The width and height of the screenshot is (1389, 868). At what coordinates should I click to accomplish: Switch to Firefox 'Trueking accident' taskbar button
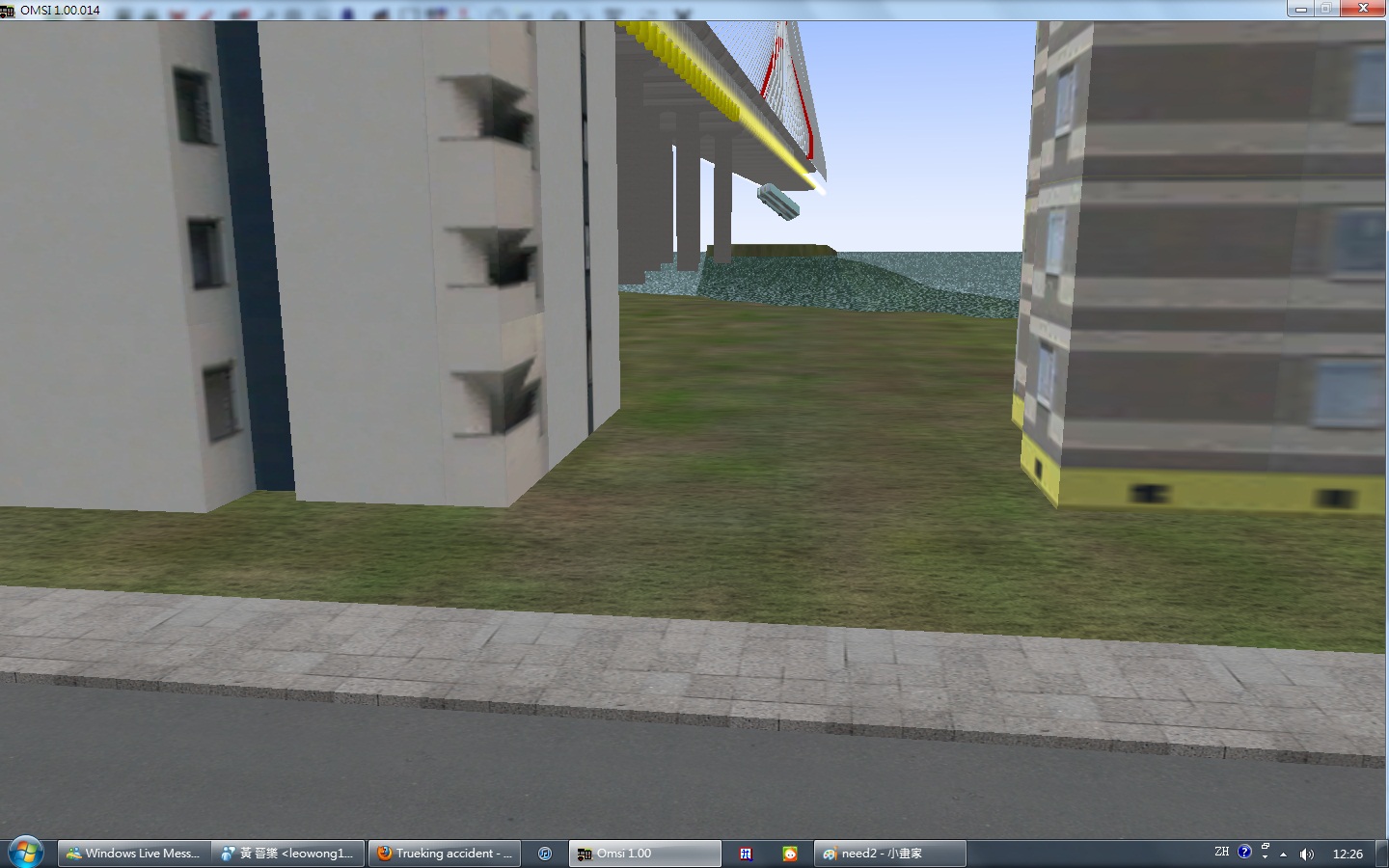click(x=445, y=854)
